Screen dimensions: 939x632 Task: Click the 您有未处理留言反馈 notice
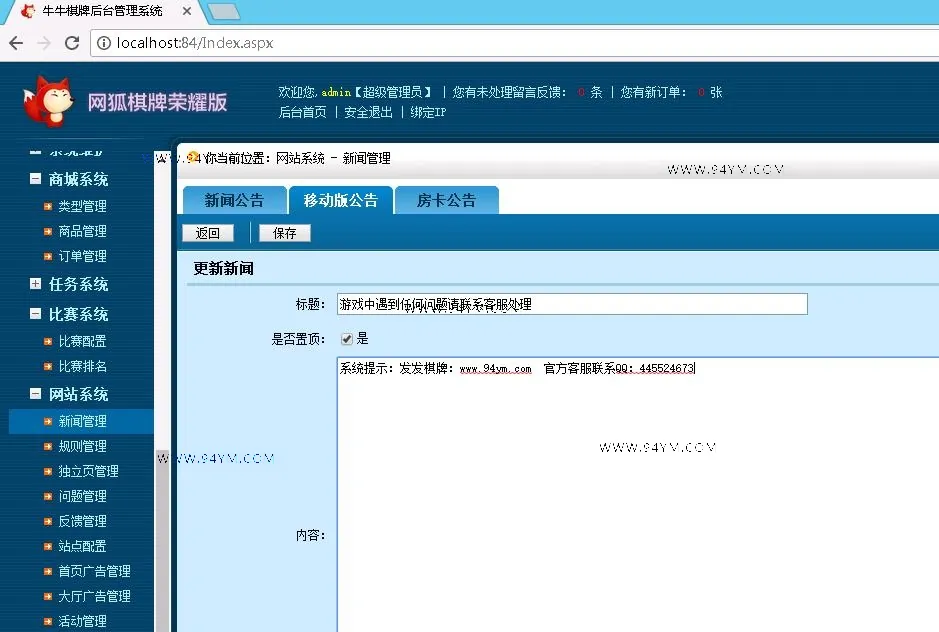click(528, 92)
